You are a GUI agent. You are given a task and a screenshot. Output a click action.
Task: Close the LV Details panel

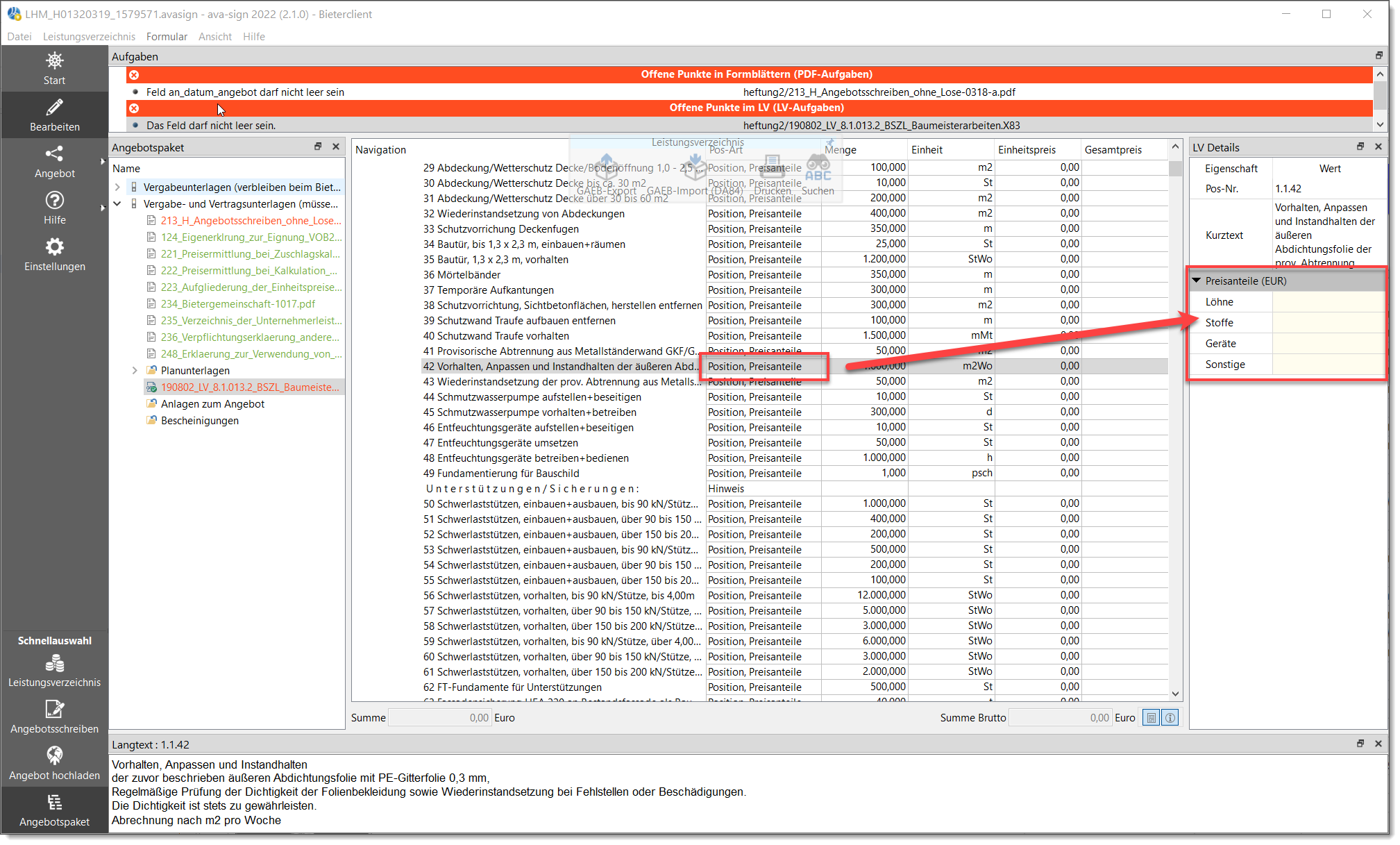click(x=1378, y=147)
